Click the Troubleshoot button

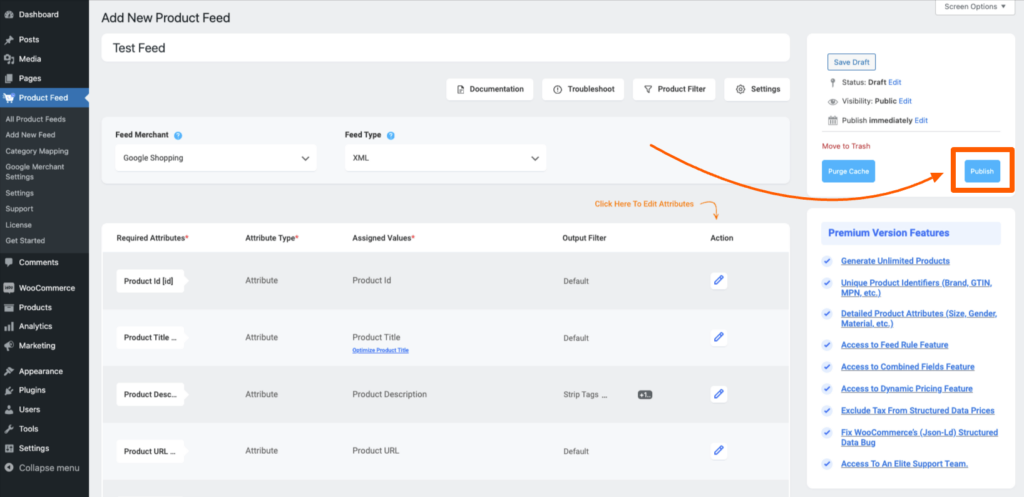coord(583,89)
